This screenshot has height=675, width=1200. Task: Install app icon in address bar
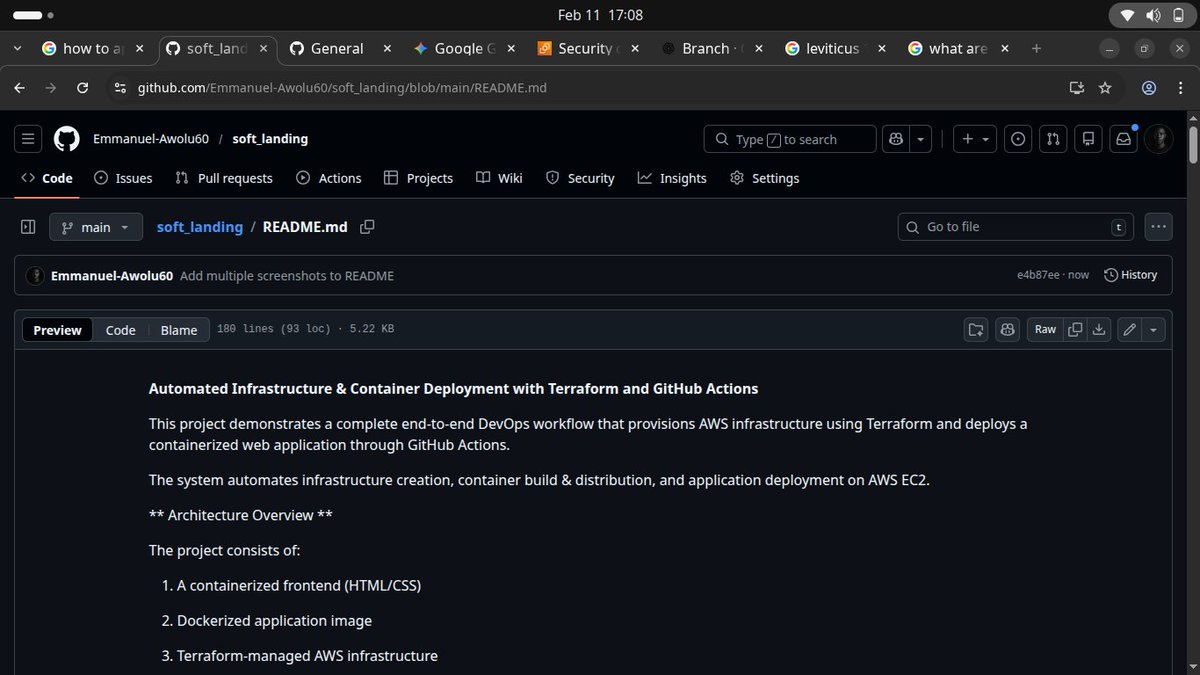[x=1076, y=88]
